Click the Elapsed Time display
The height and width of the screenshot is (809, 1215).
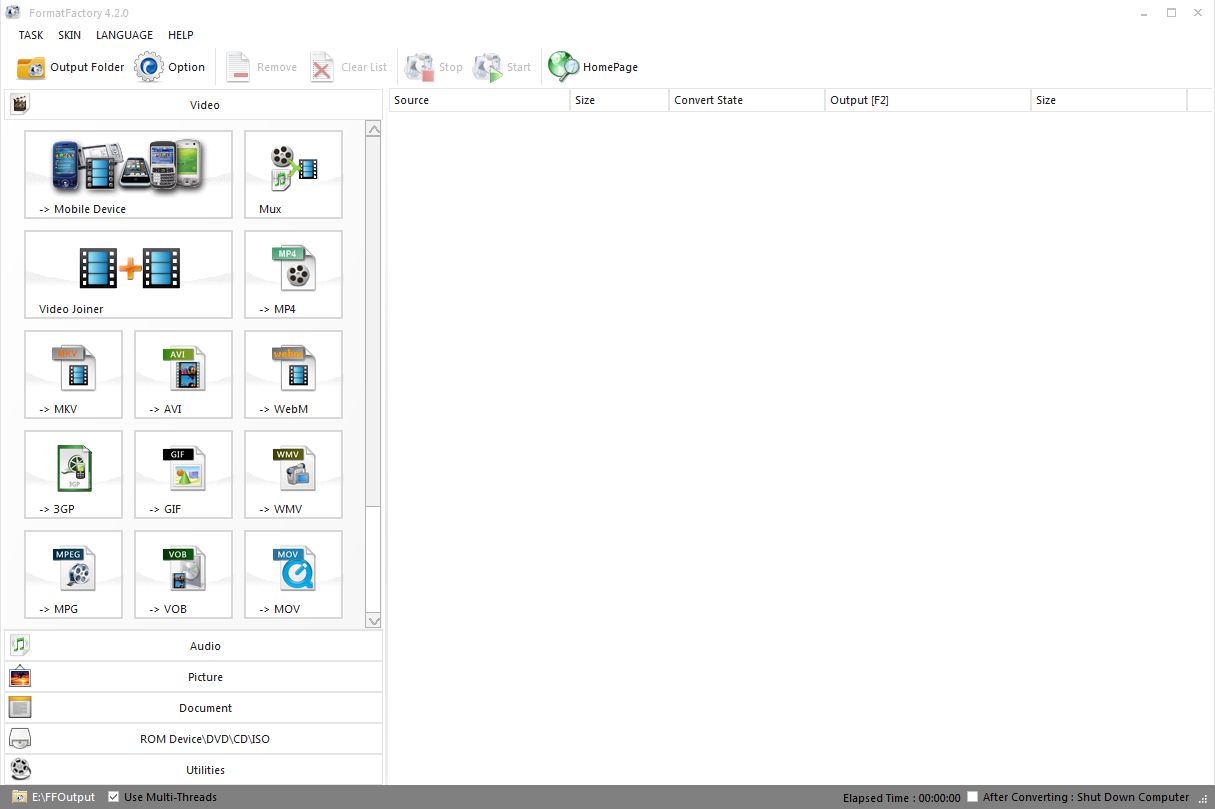902,798
